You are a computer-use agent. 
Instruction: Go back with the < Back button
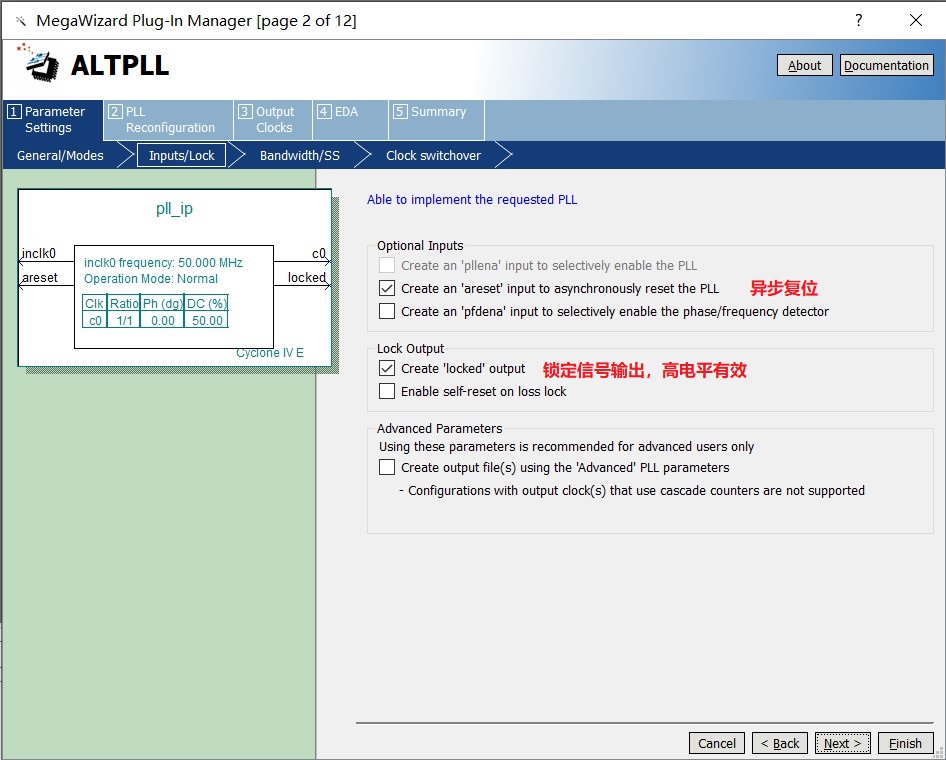pos(779,743)
